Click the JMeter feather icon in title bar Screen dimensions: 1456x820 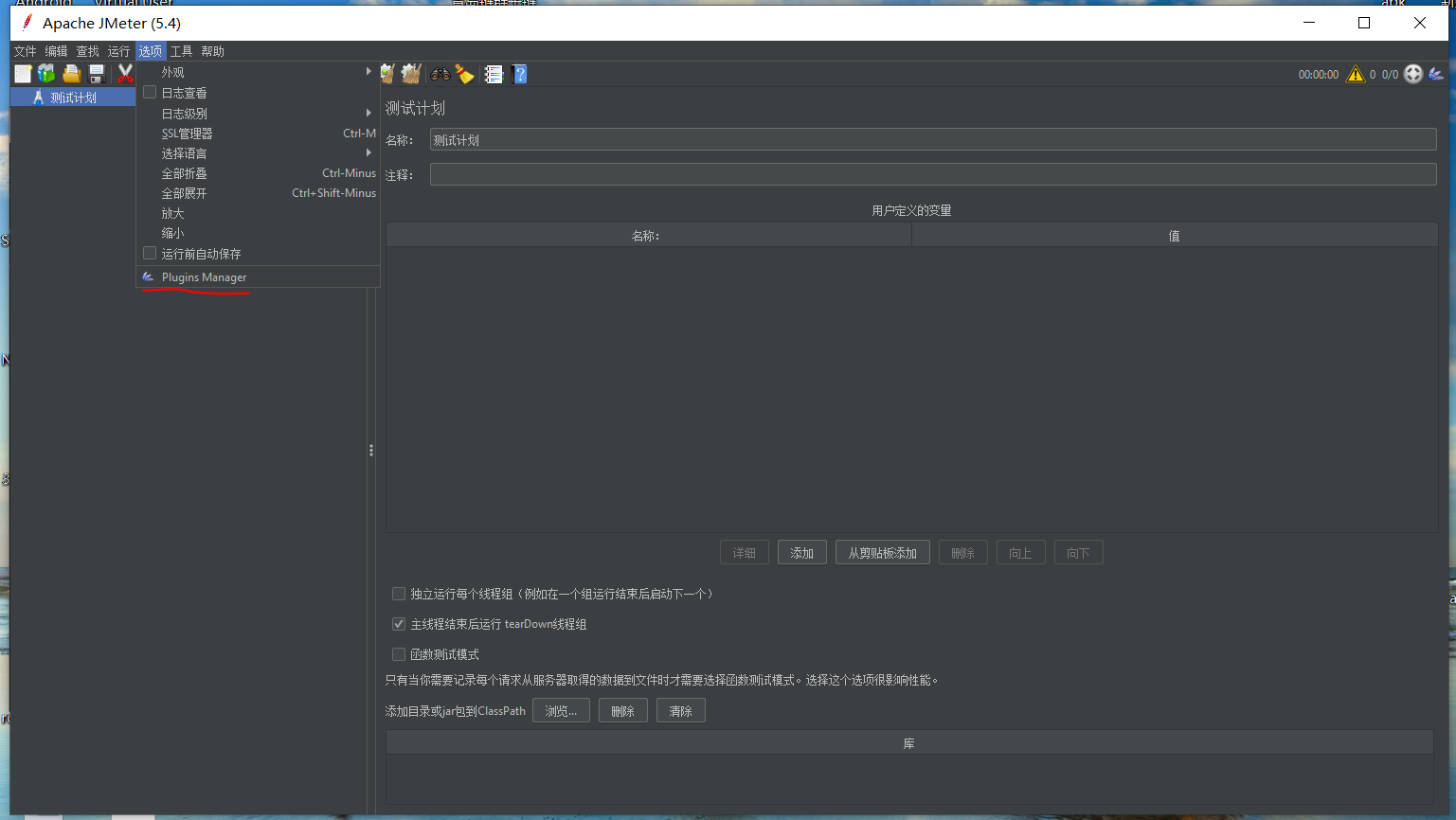(27, 23)
